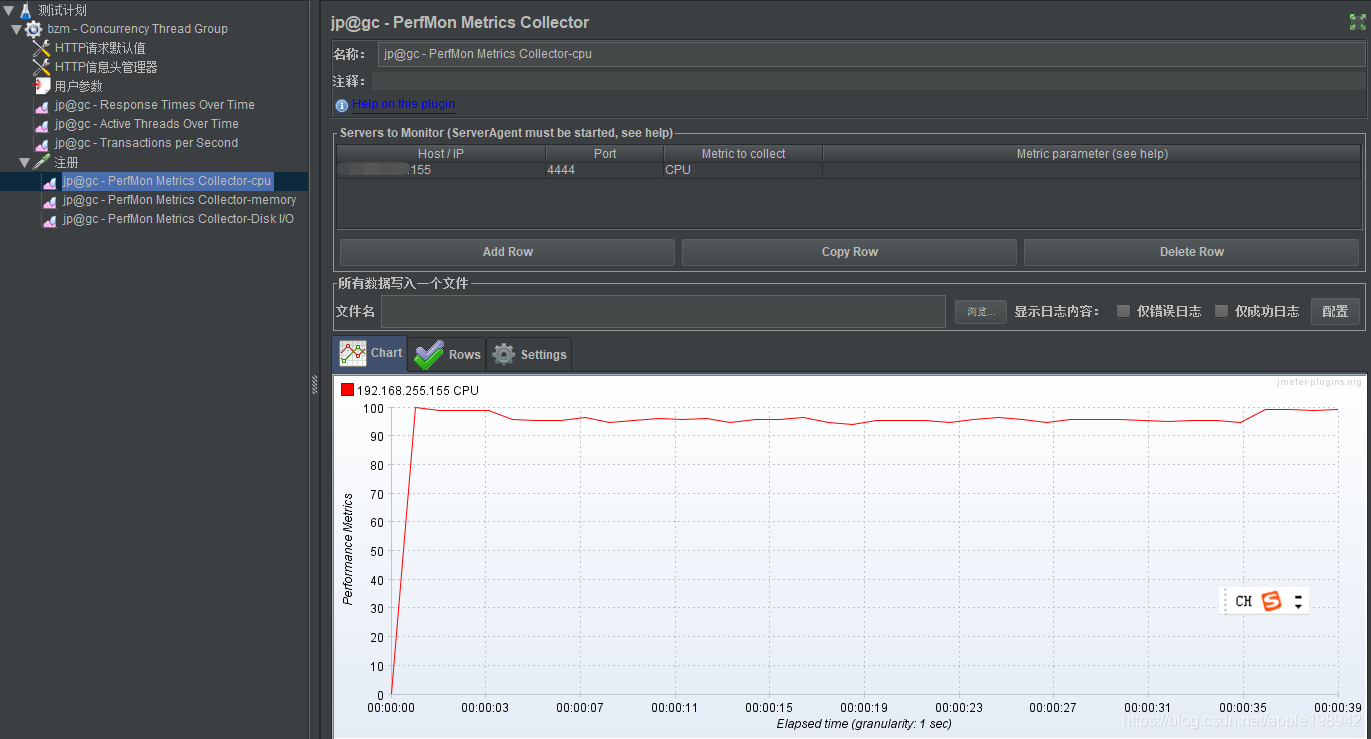The width and height of the screenshot is (1371, 739).
Task: Select bzm - Concurrency Thread Group item
Action: (x=137, y=29)
